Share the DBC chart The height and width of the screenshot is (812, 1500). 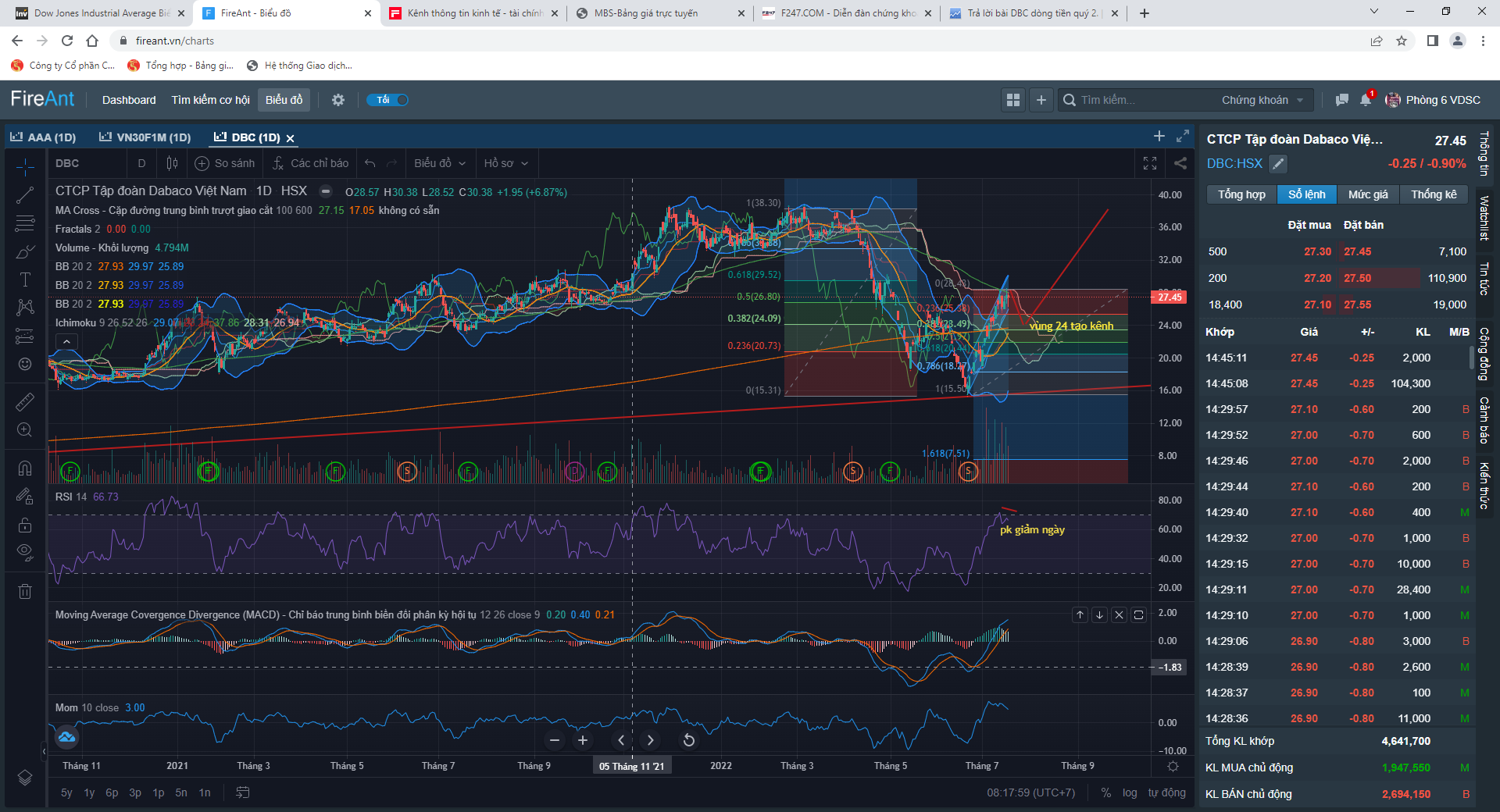(1180, 163)
